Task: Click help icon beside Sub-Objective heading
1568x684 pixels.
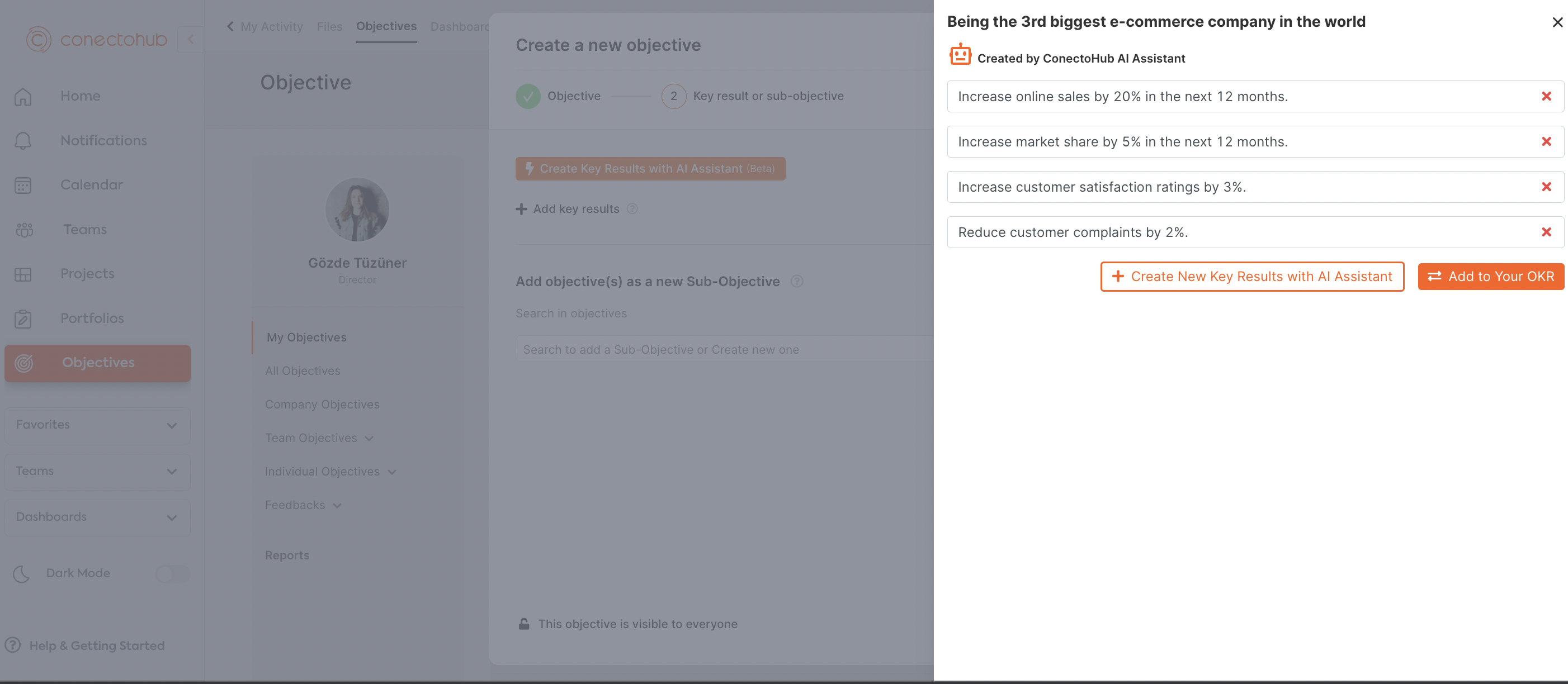Action: pos(797,281)
